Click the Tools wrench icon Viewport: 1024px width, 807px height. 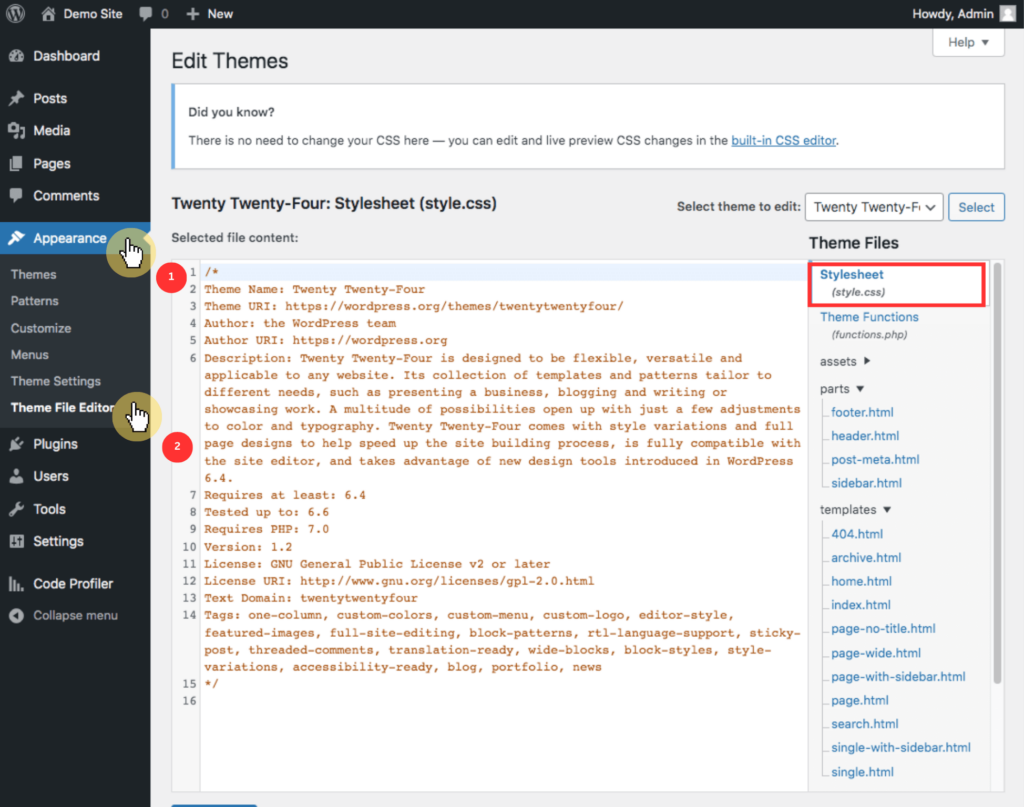point(16,509)
